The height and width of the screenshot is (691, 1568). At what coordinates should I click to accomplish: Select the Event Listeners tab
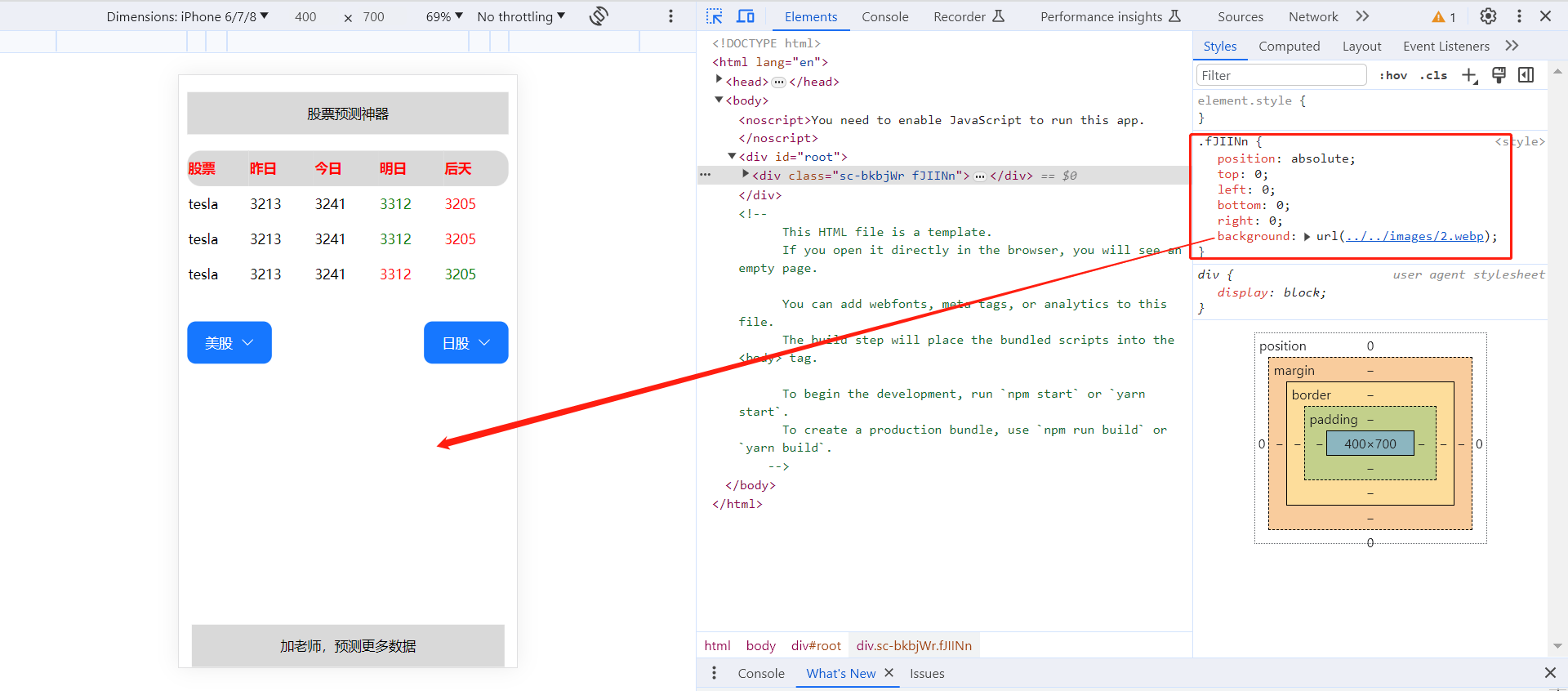1446,47
